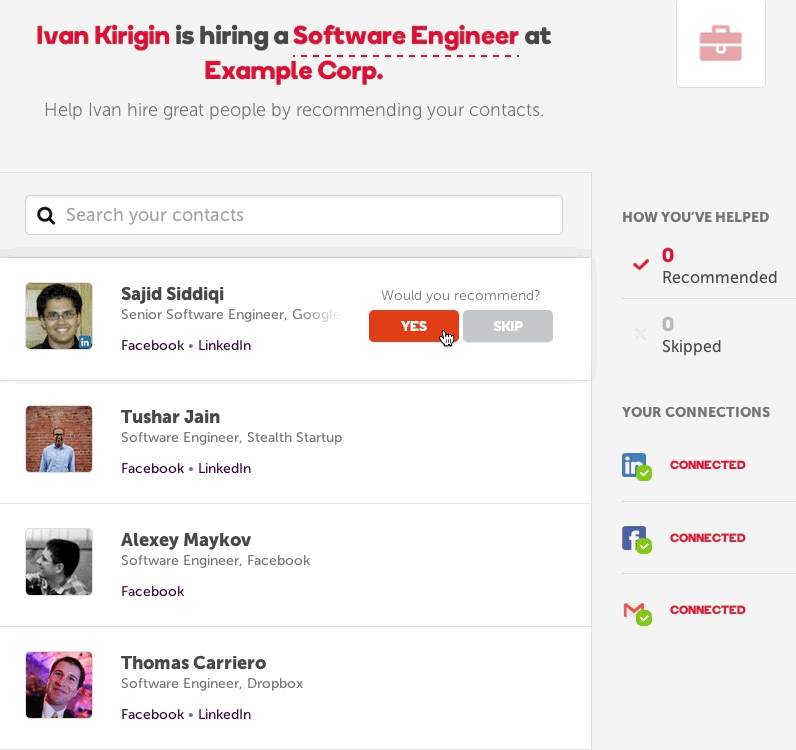Viewport: 796px width, 750px height.
Task: Click the LinkedIn badge on Sajid's photo
Action: pyautogui.click(x=85, y=342)
